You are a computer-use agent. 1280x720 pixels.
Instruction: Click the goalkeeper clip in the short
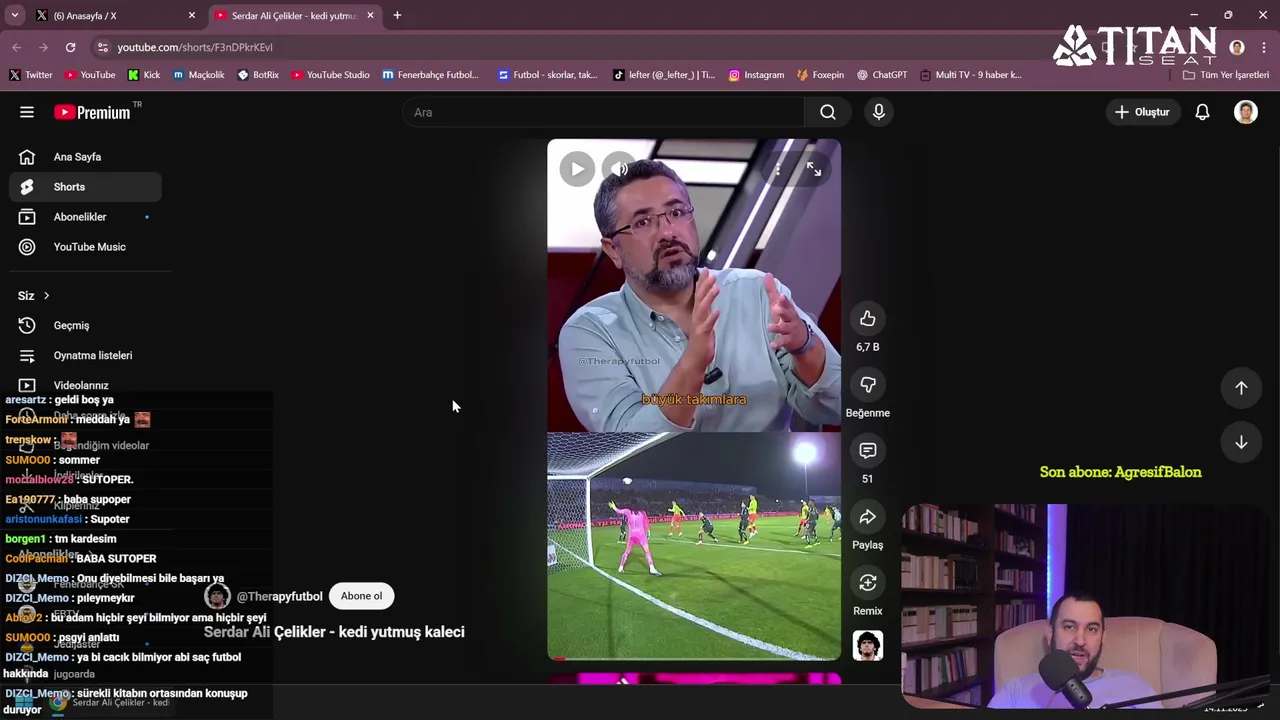pos(694,545)
